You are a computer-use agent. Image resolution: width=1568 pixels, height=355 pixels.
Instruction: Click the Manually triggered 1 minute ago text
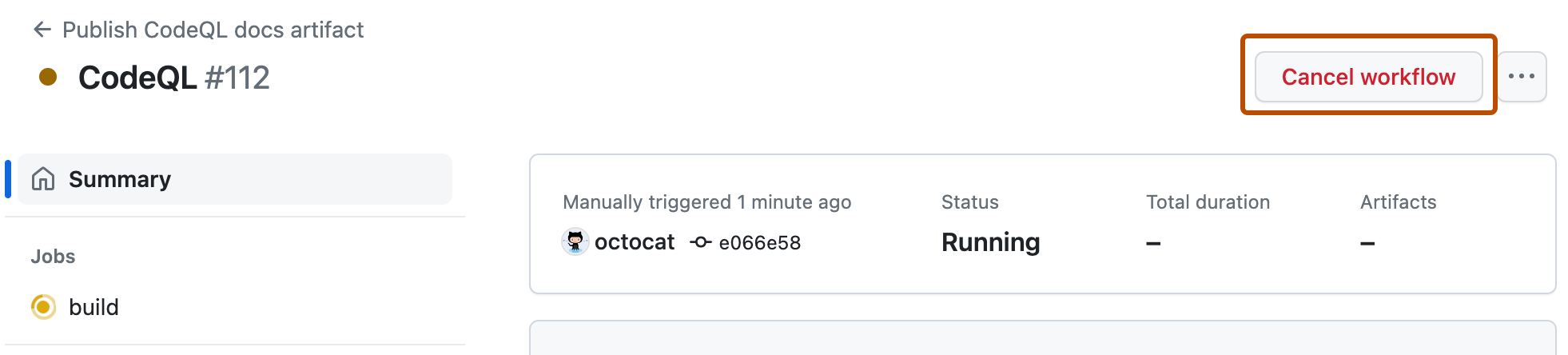(706, 202)
